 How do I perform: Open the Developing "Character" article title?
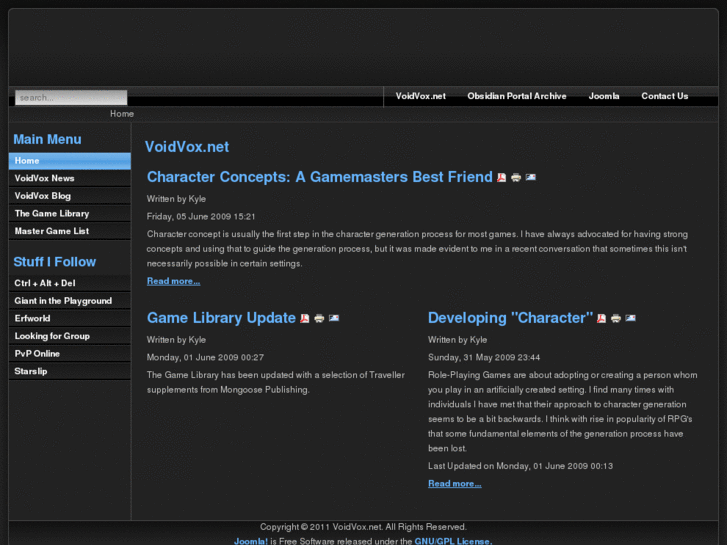[x=510, y=318]
